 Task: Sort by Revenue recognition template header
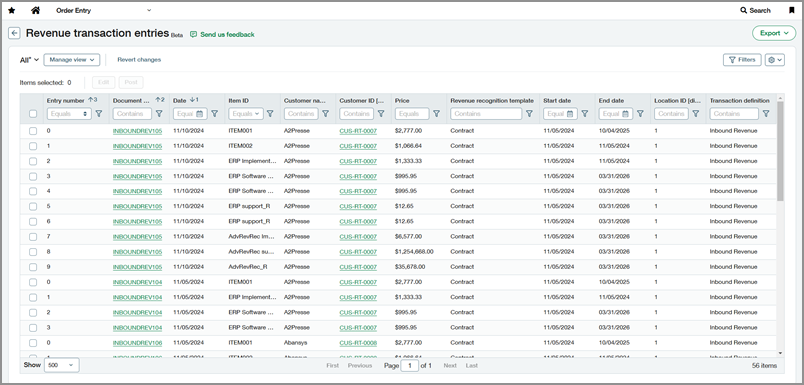click(x=492, y=100)
